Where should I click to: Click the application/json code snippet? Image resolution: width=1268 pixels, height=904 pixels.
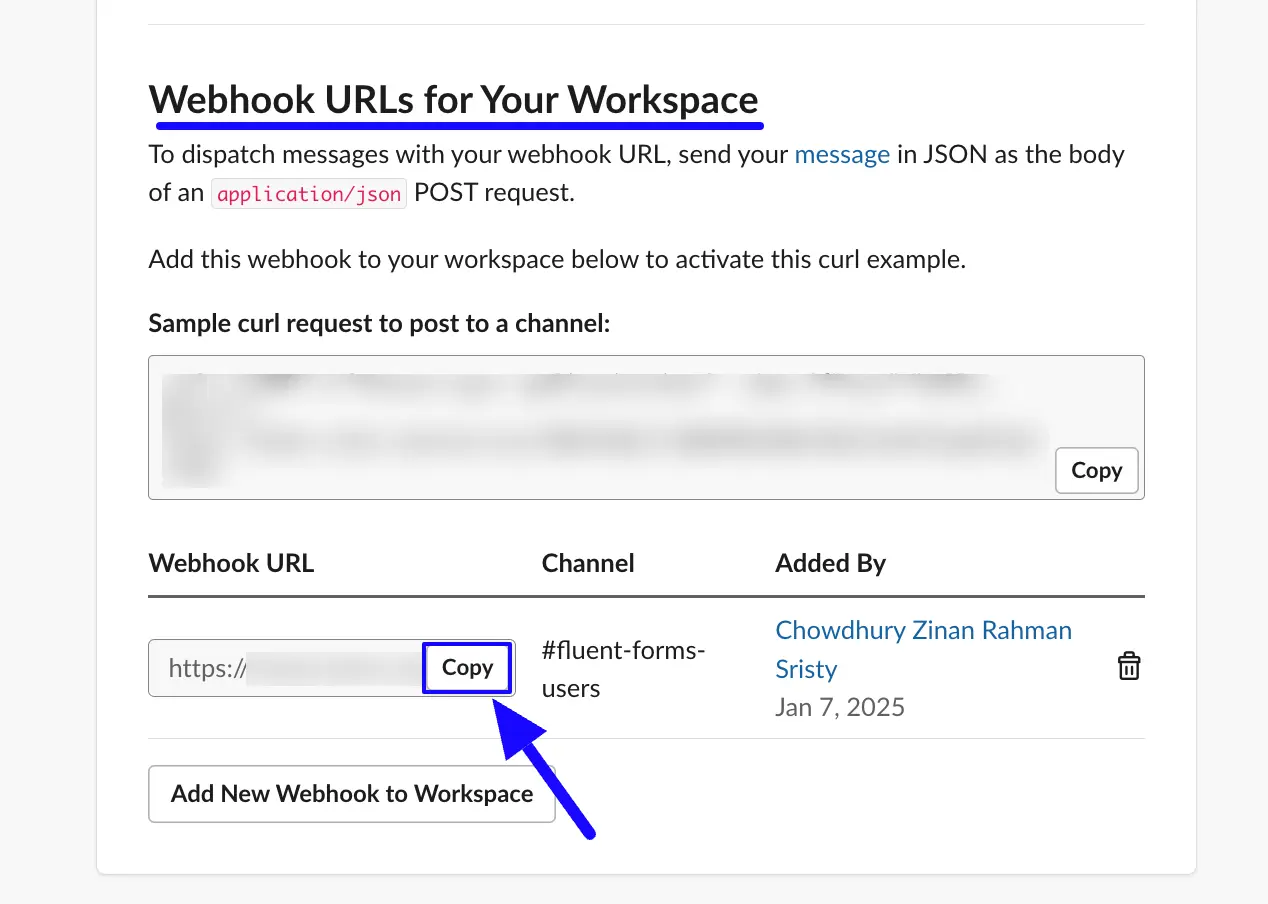309,193
